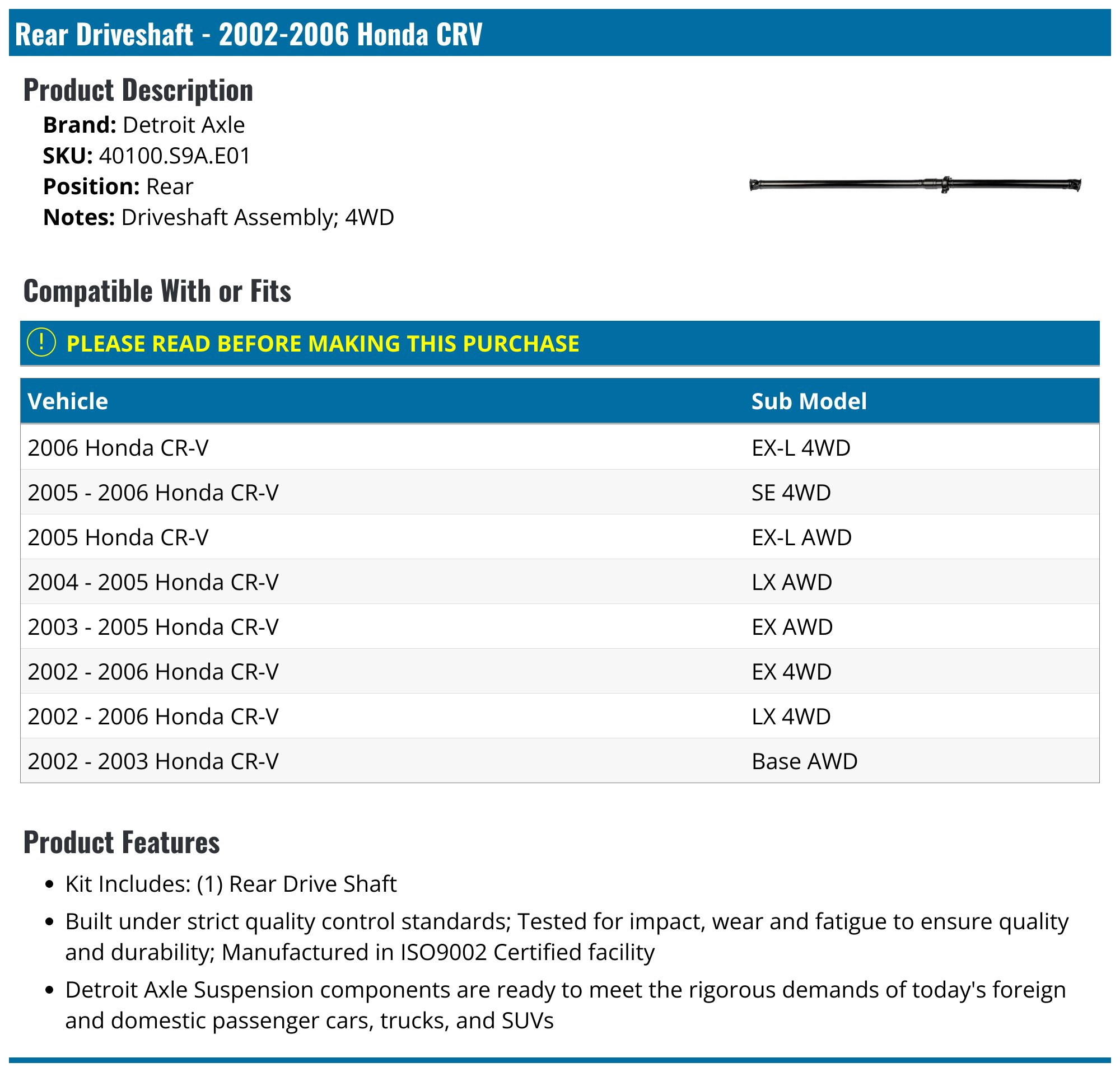Screen dimensions: 1120x1072
Task: Click the Notes Driveshaft Assembly line
Action: [x=218, y=217]
